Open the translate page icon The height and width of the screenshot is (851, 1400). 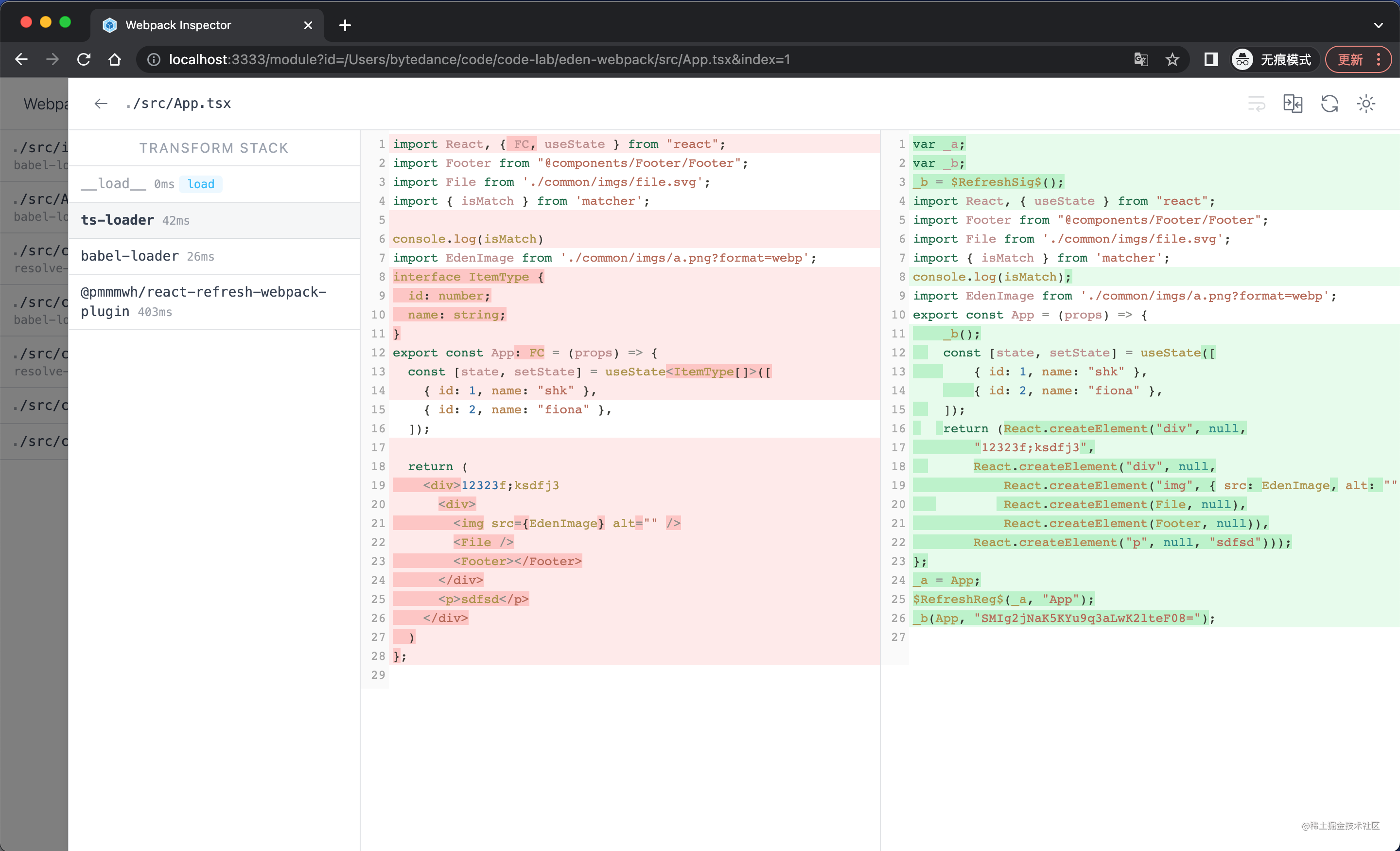(x=1141, y=59)
